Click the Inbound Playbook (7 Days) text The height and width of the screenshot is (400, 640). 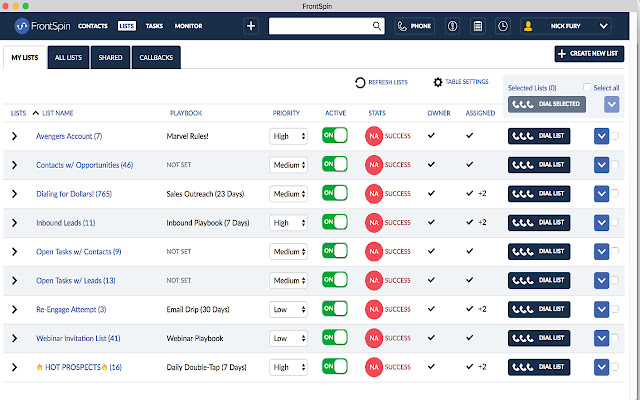click(x=208, y=223)
